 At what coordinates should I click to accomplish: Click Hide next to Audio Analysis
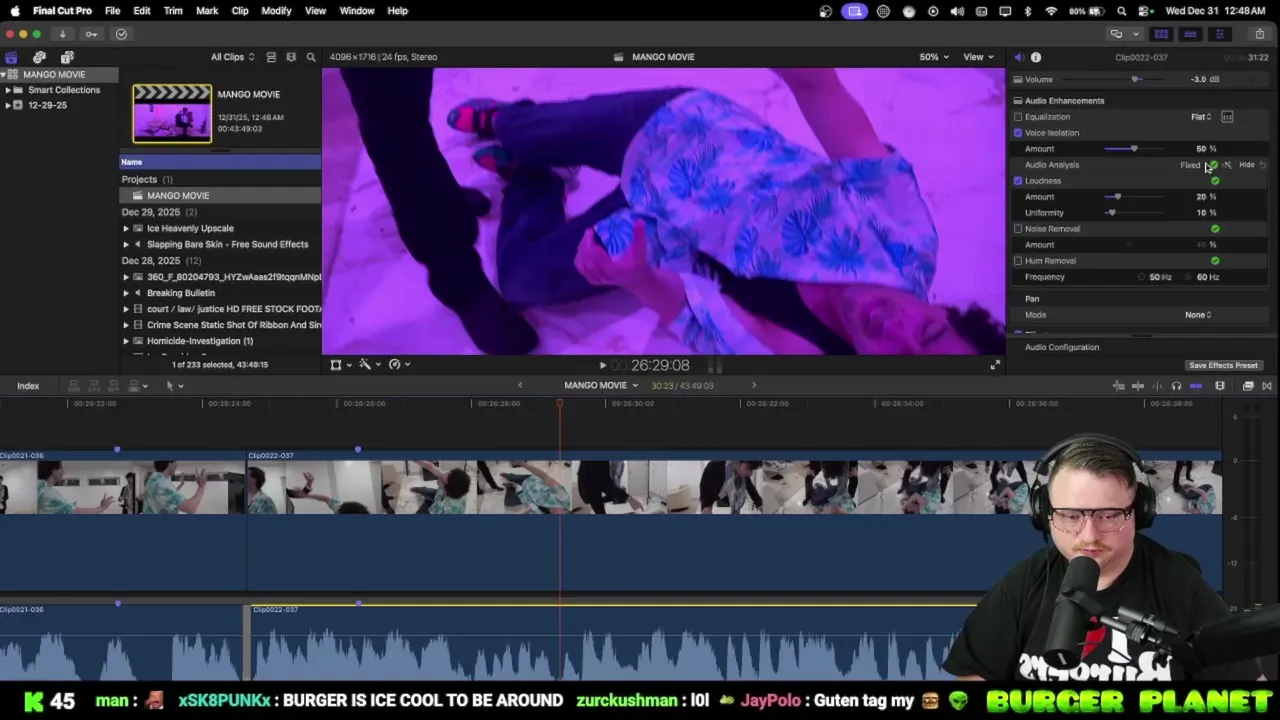[1246, 165]
